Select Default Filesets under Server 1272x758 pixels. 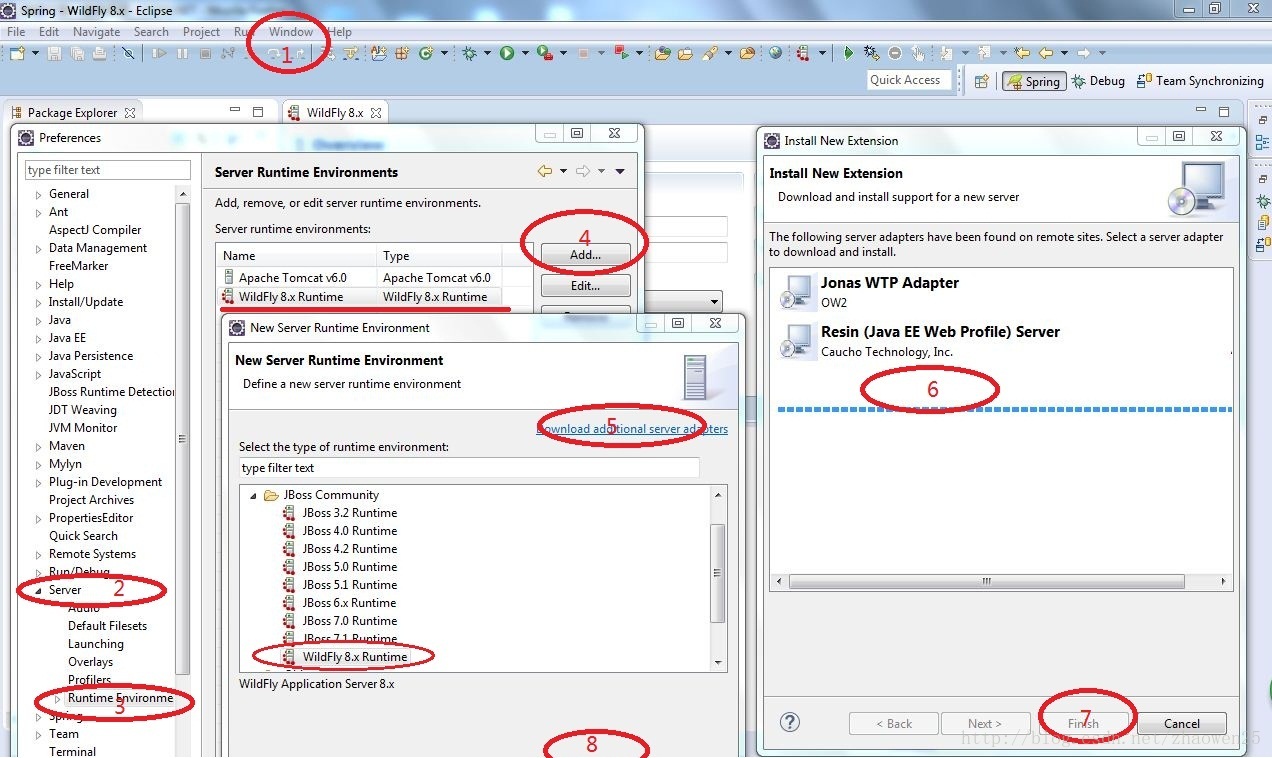click(x=107, y=626)
